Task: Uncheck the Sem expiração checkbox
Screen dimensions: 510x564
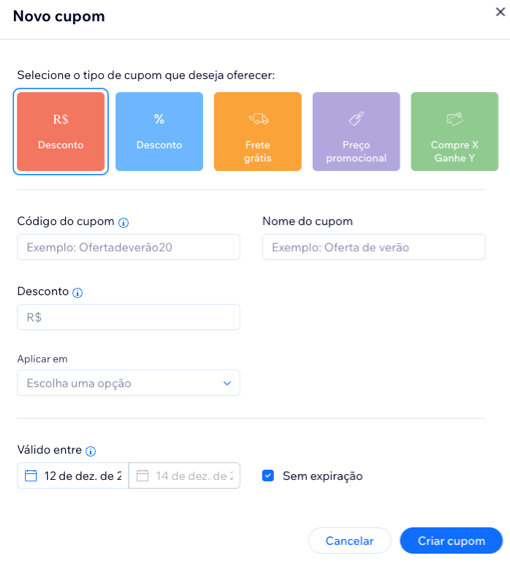Action: [x=268, y=476]
